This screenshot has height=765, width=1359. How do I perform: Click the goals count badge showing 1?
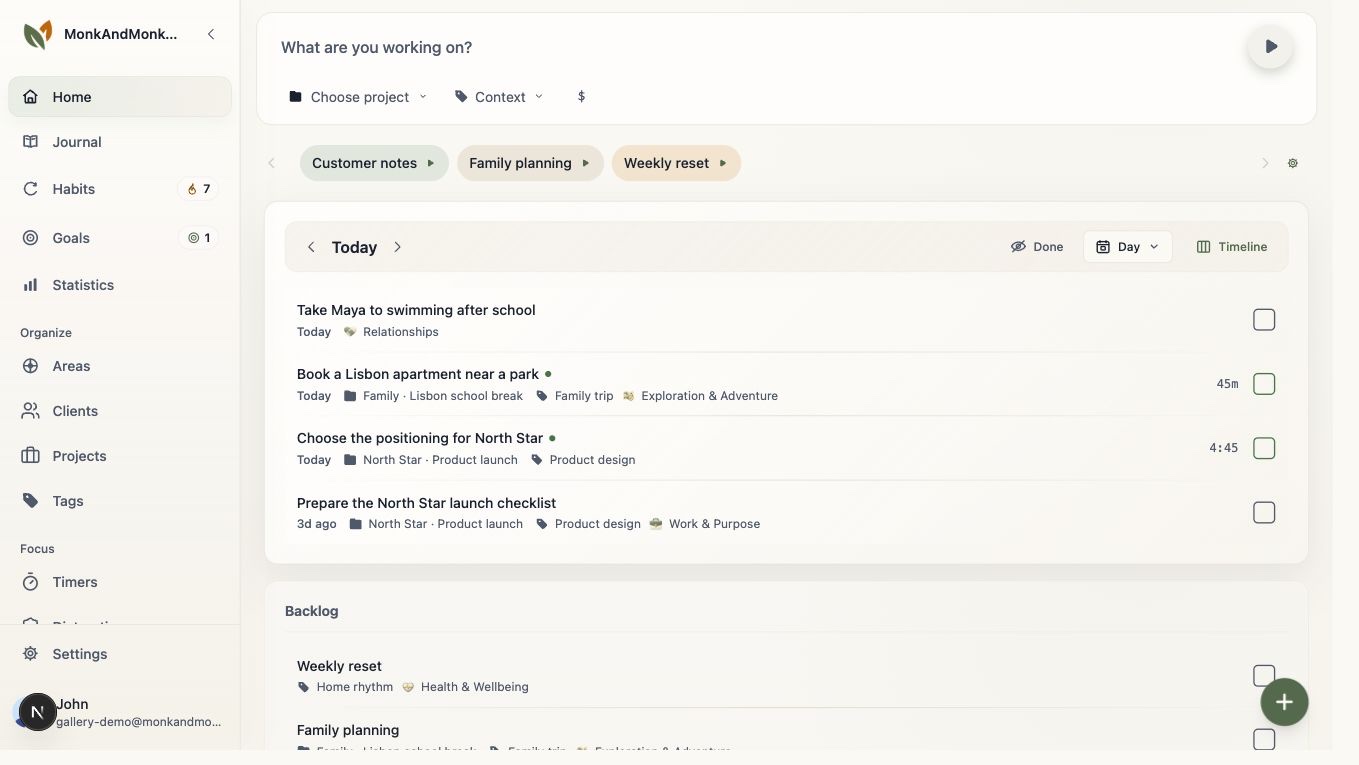198,238
